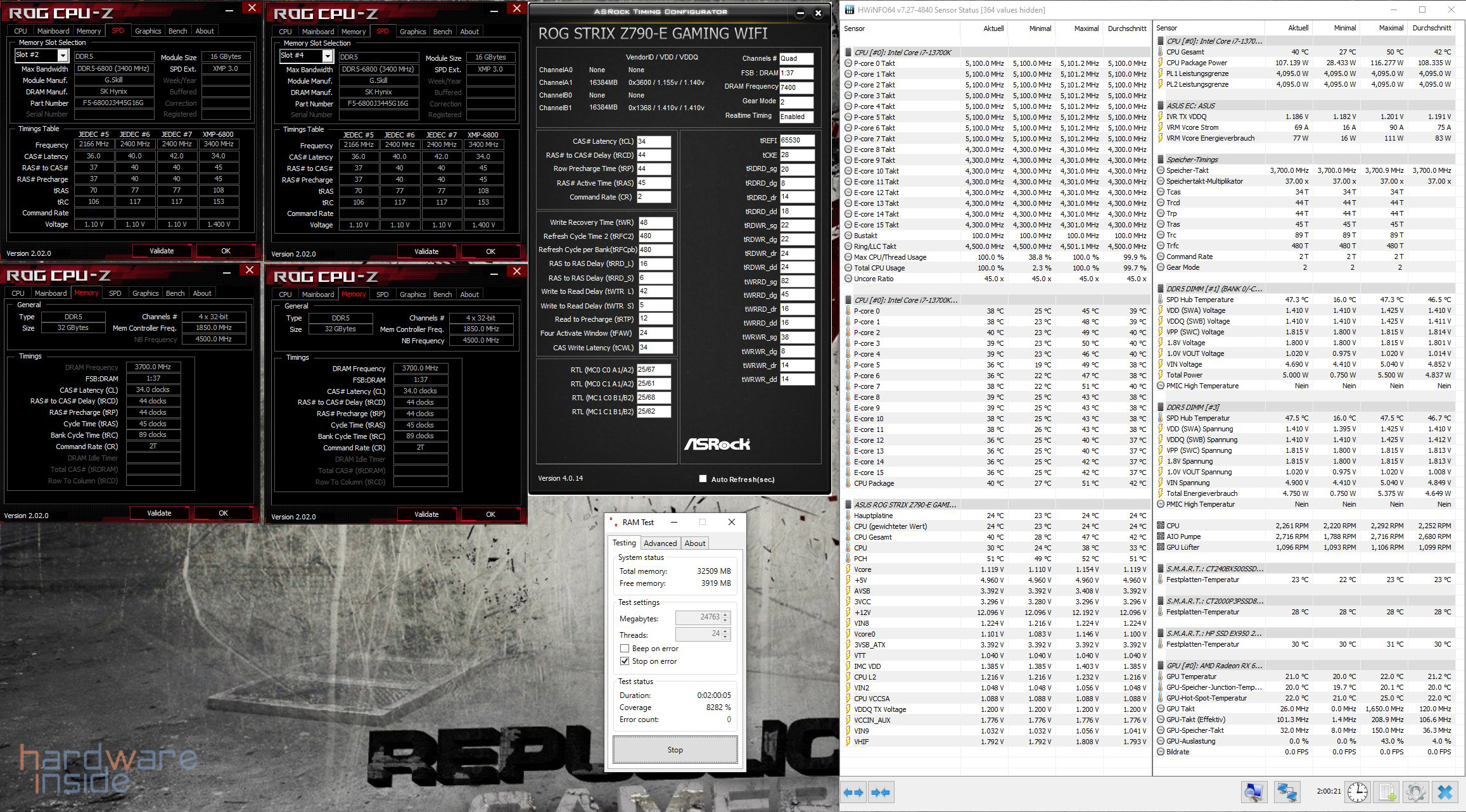The width and height of the screenshot is (1466, 812).
Task: Switch to Advanced tab in RAM Test
Action: point(660,543)
